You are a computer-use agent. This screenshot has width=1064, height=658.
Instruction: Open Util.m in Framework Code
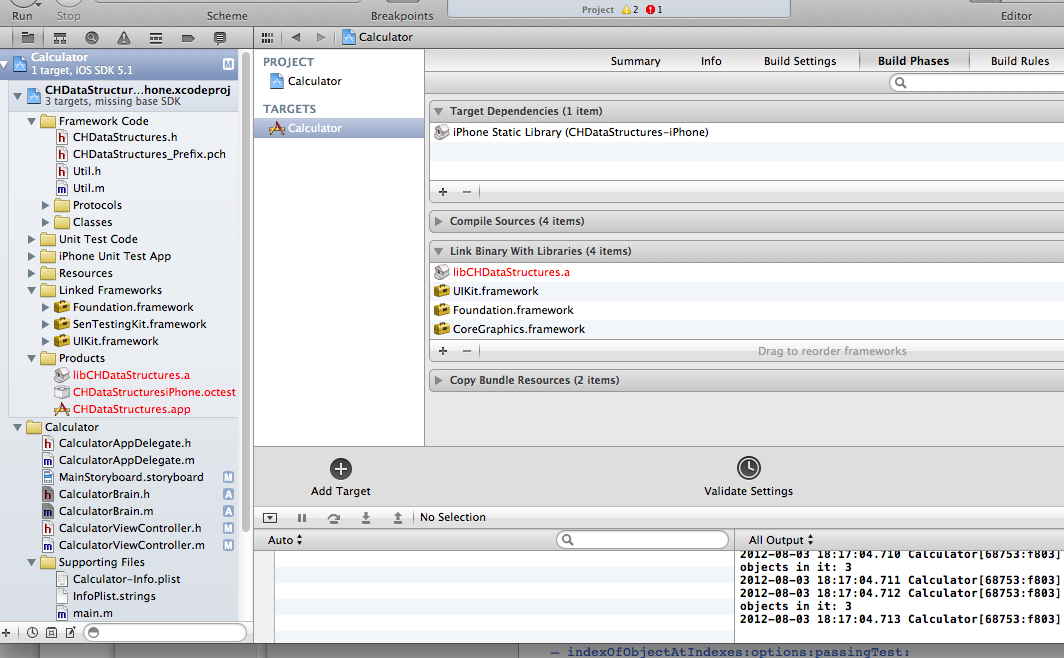(88, 189)
